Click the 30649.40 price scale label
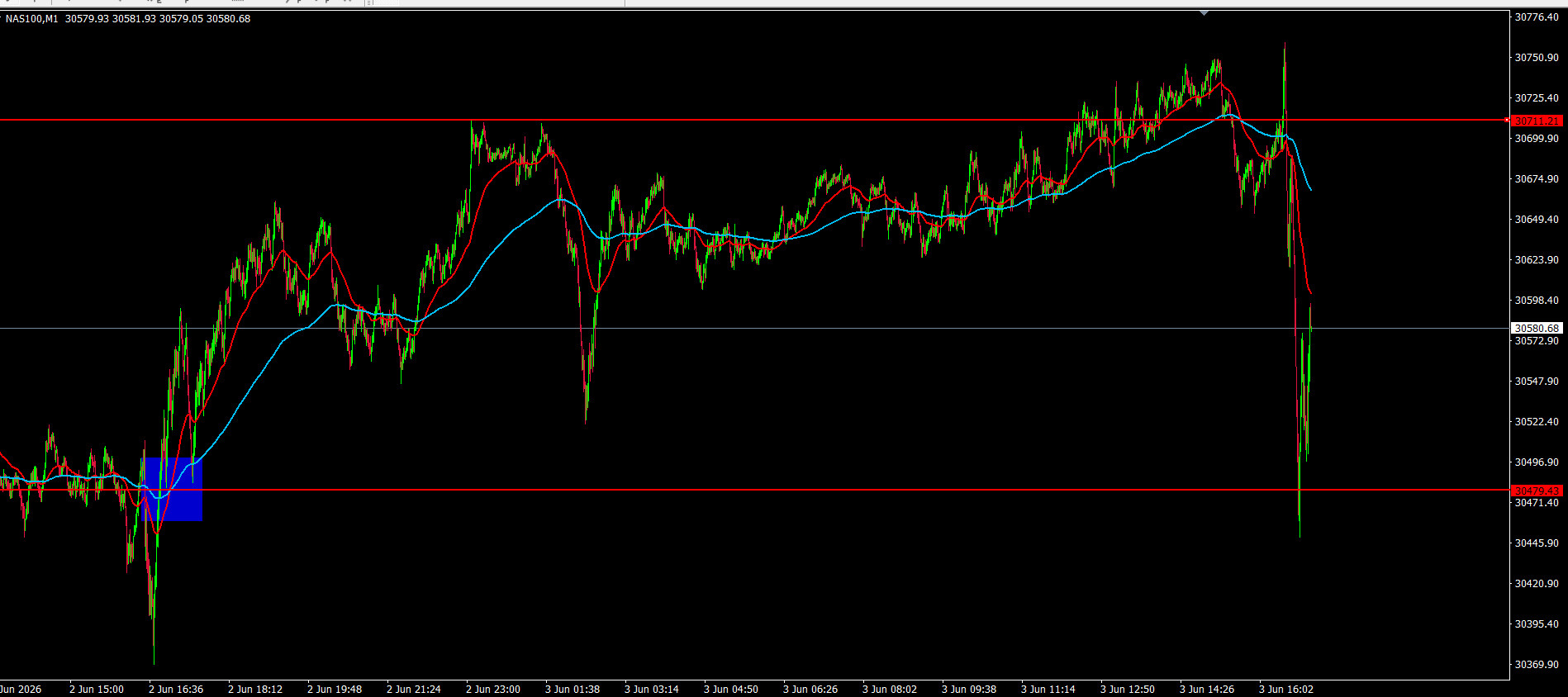1568x697 pixels. point(1537,219)
